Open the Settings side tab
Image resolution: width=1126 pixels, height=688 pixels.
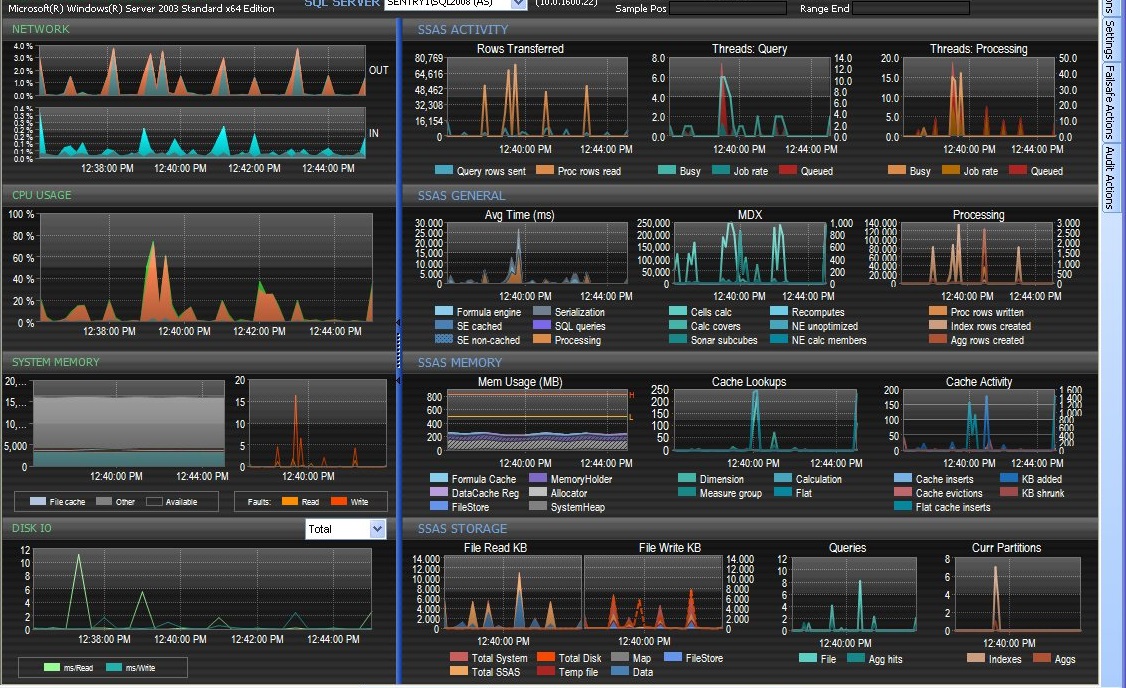tap(1109, 40)
